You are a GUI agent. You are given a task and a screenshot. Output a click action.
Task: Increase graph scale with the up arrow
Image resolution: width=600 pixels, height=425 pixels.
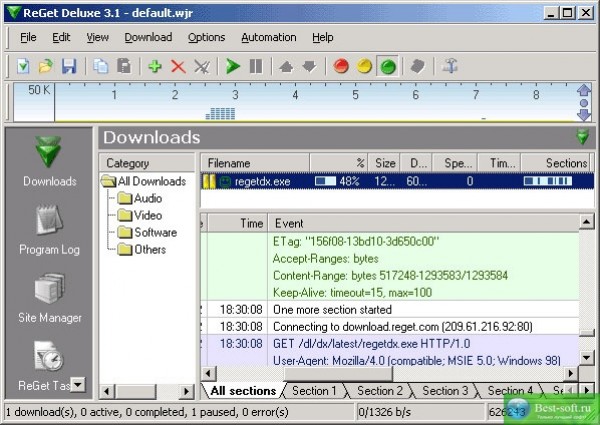[584, 91]
